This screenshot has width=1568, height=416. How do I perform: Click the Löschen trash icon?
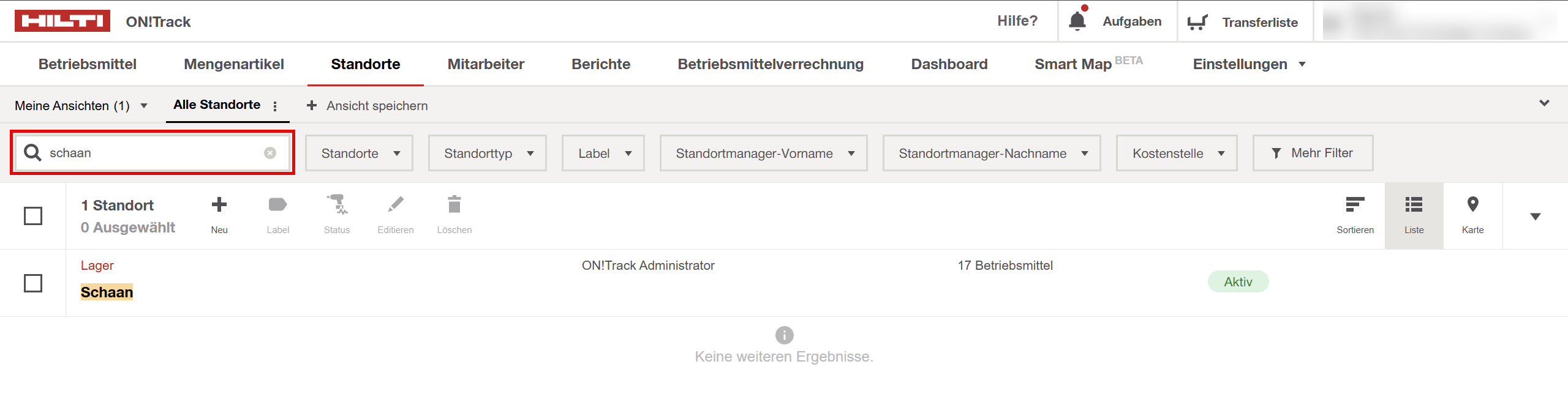pyautogui.click(x=454, y=205)
